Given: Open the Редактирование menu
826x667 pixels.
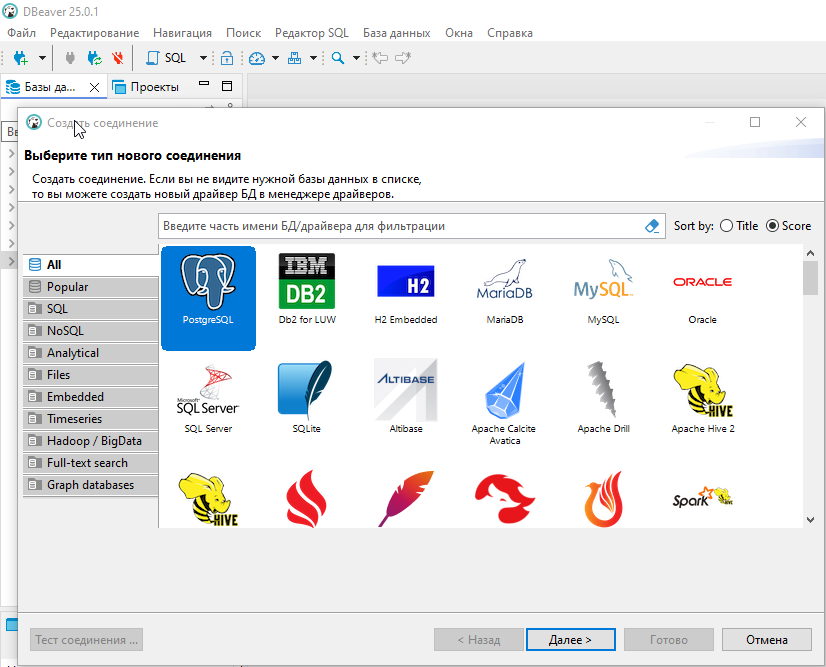Looking at the screenshot, I should point(94,33).
